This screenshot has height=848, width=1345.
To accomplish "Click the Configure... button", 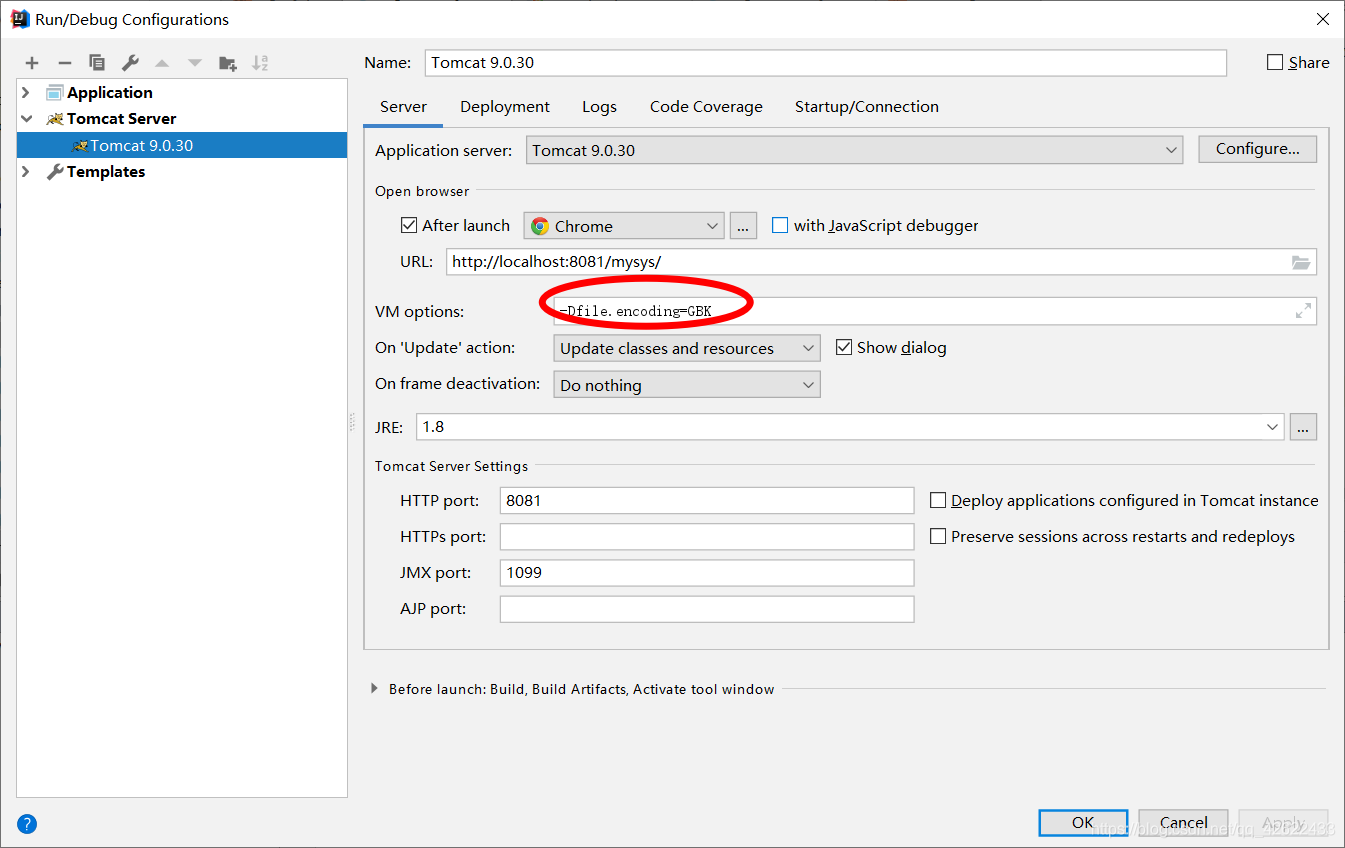I will 1258,149.
